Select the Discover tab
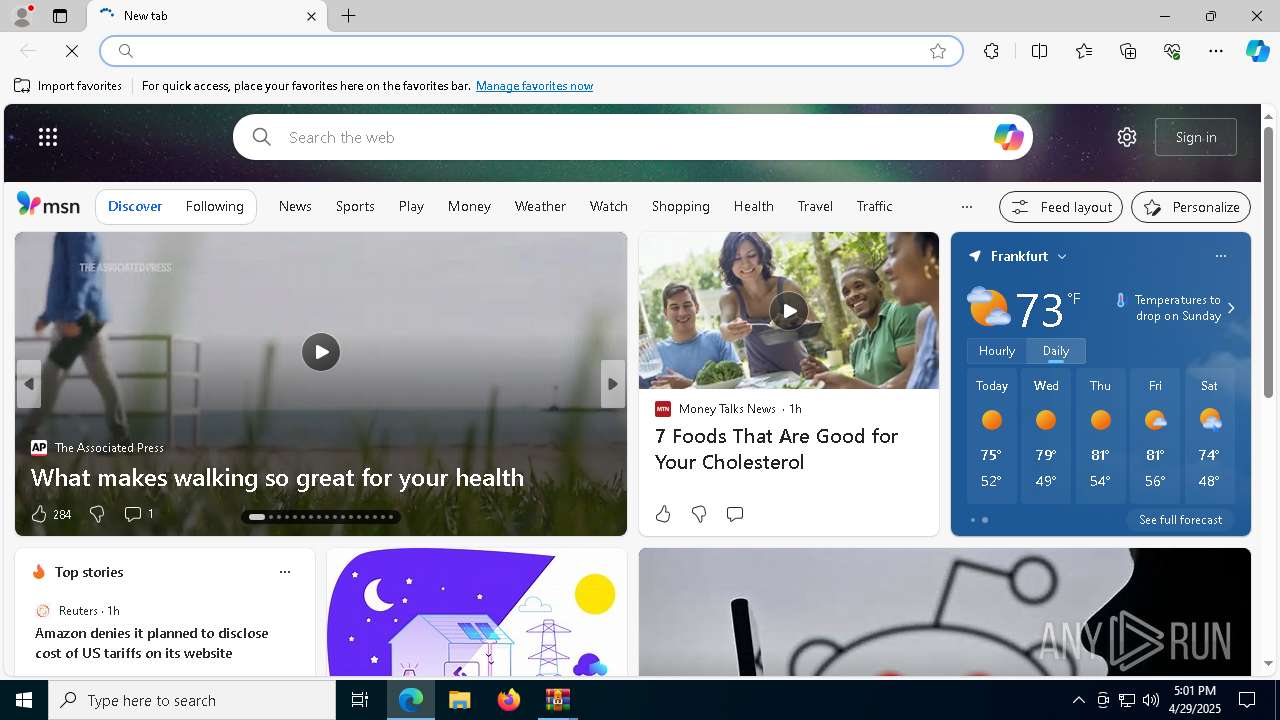Image resolution: width=1280 pixels, height=720 pixels. (x=135, y=206)
